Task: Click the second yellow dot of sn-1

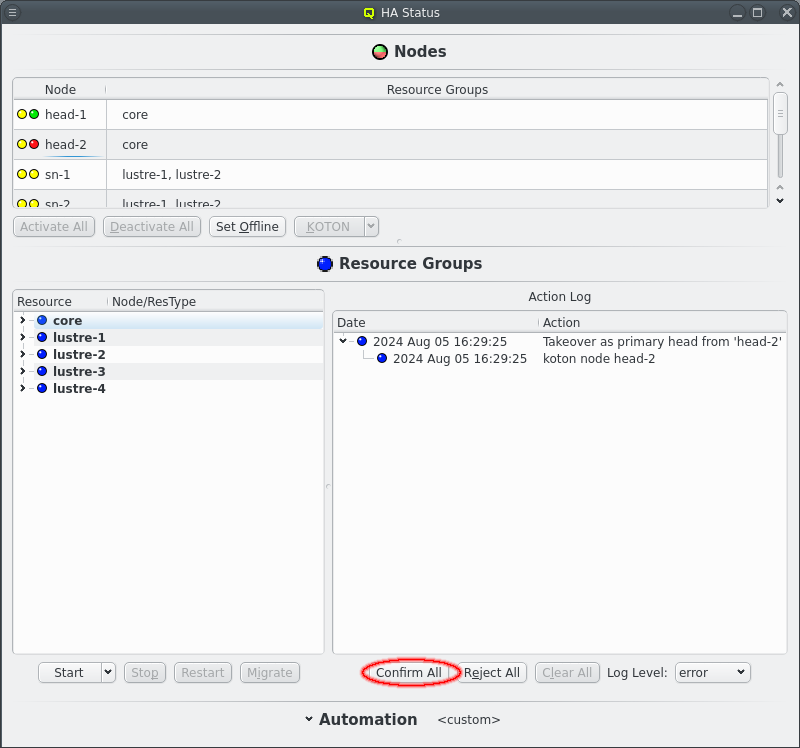Action: 34,174
